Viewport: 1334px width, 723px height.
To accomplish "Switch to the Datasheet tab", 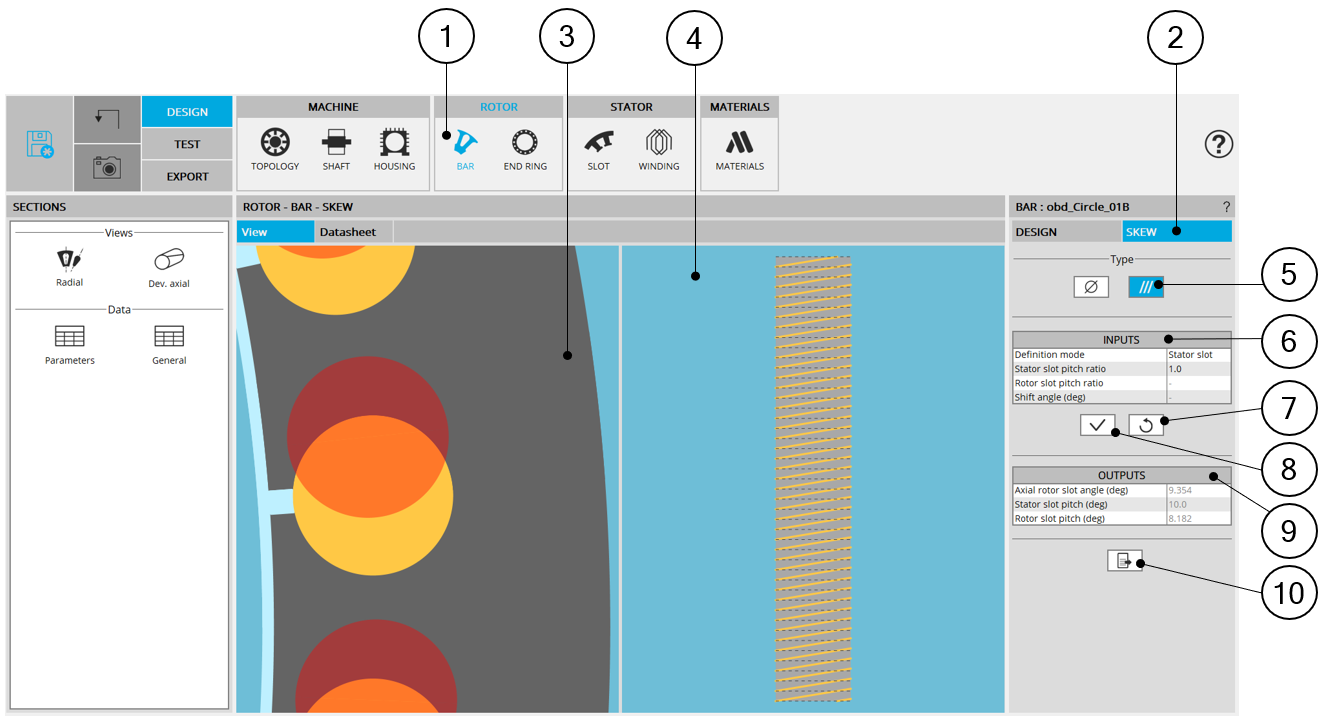I will pyautogui.click(x=347, y=232).
